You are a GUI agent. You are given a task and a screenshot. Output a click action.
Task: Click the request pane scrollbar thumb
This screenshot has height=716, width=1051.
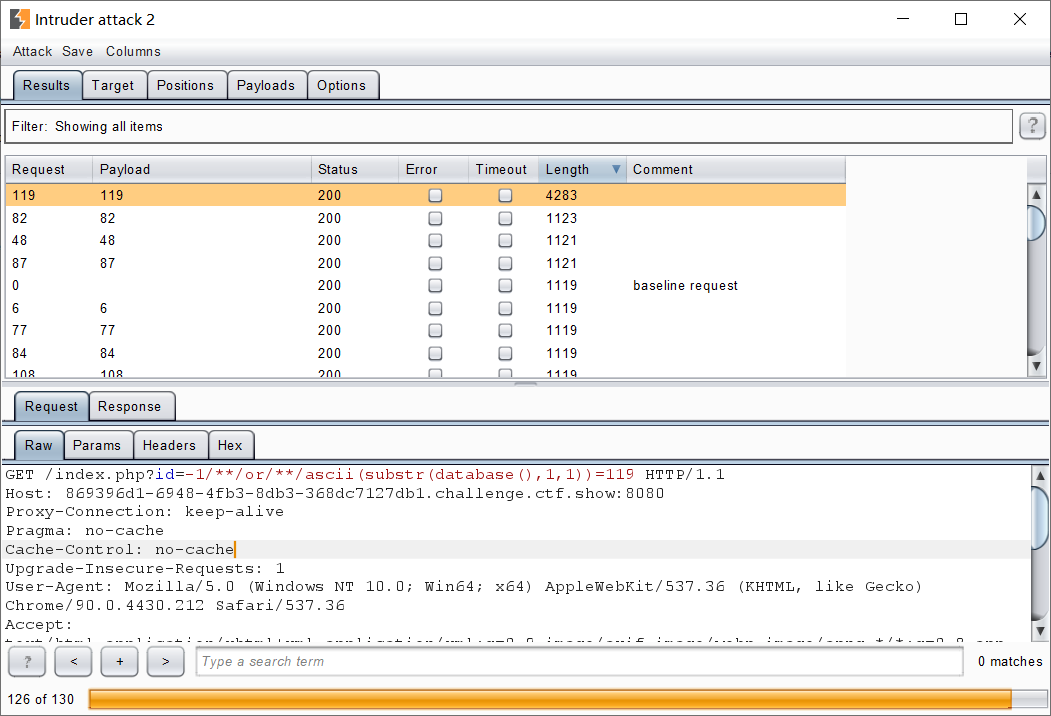coord(1040,517)
